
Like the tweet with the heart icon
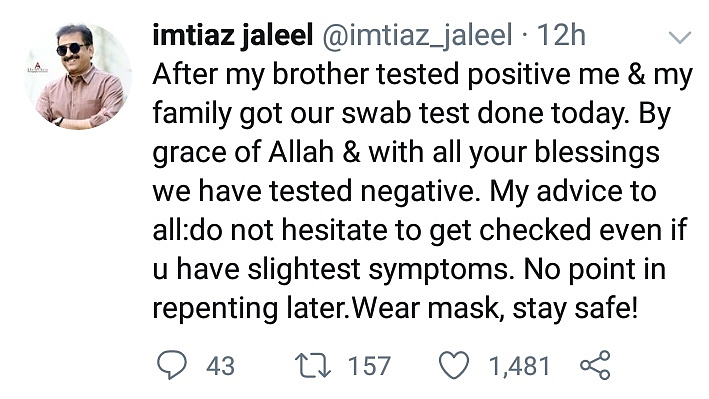tap(454, 366)
